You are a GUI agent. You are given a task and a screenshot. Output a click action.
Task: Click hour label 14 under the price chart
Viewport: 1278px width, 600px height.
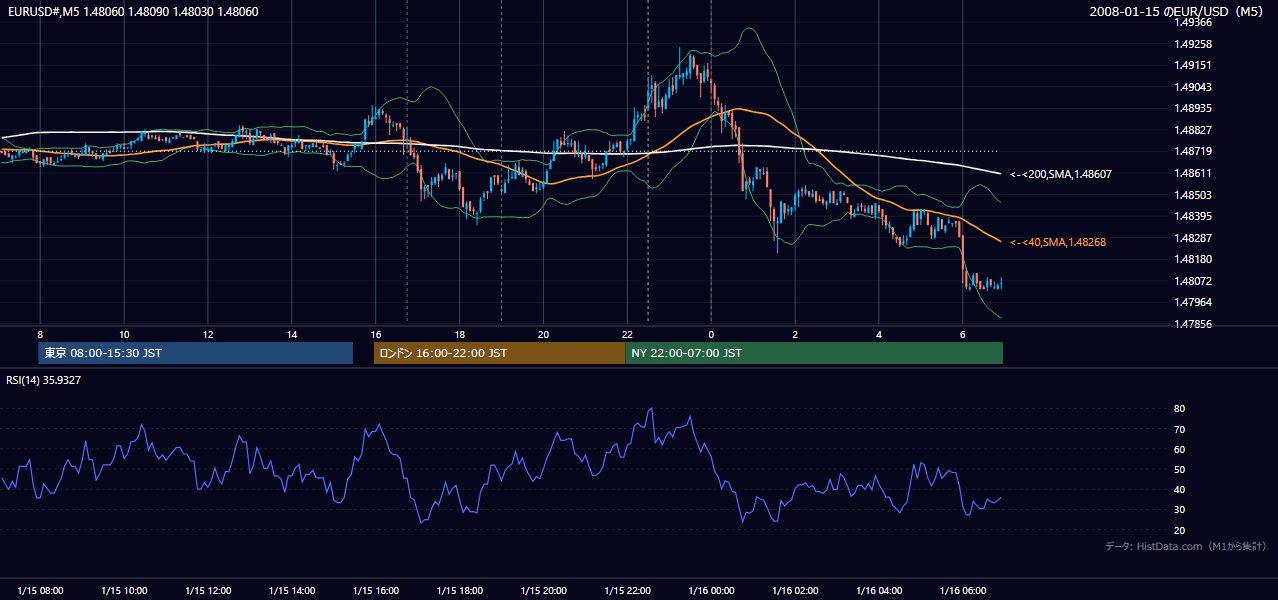(x=292, y=334)
